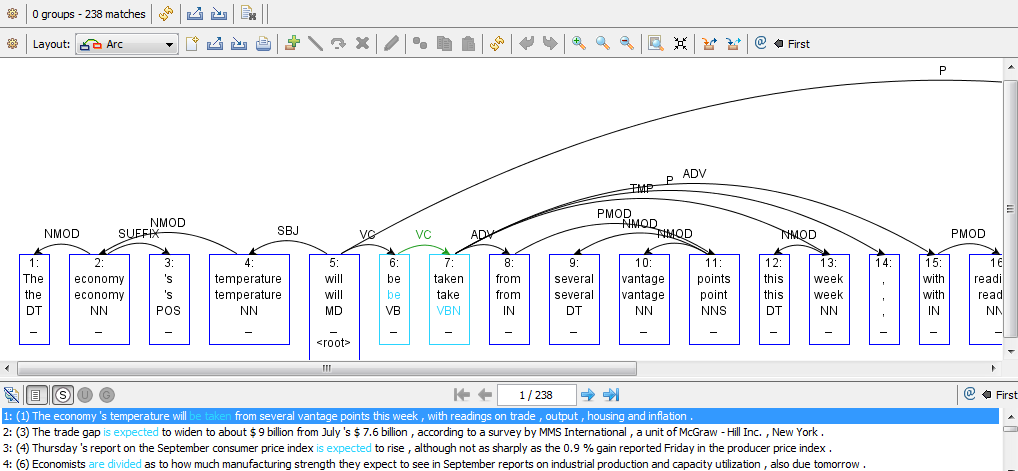The height and width of the screenshot is (471, 1018).
Task: Click the bottom-left filter icon
Action: [x=12, y=394]
